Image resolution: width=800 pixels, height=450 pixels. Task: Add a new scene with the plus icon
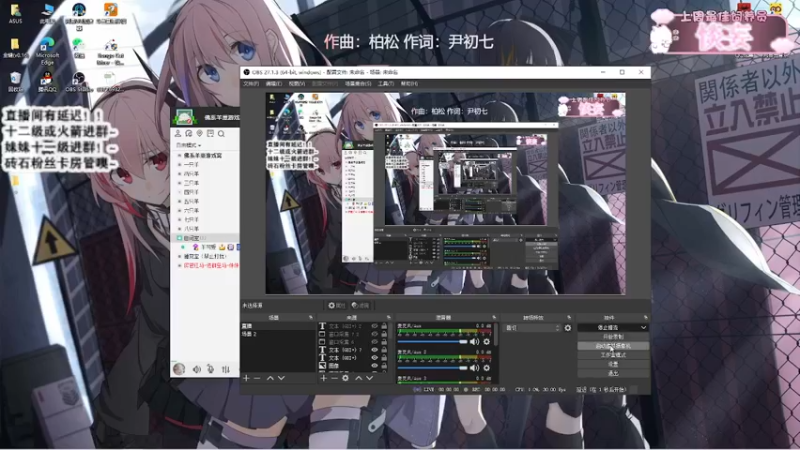(246, 378)
